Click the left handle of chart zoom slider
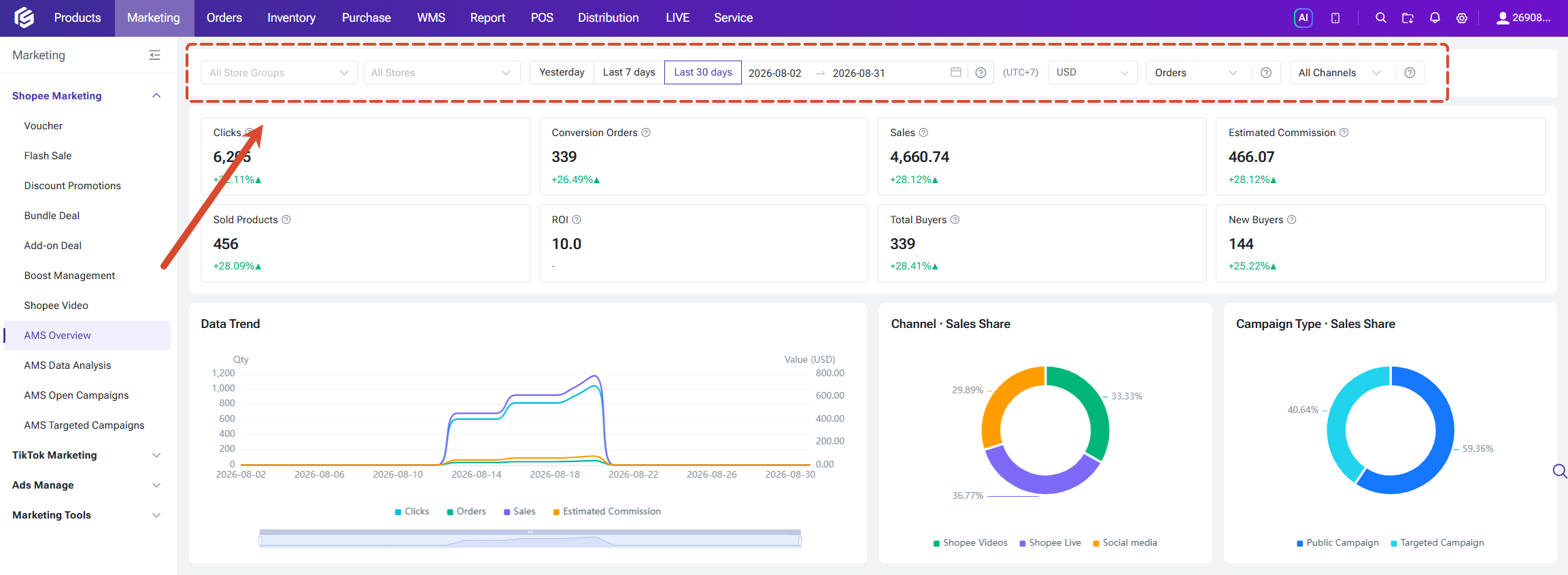1568x575 pixels. pyautogui.click(x=260, y=541)
